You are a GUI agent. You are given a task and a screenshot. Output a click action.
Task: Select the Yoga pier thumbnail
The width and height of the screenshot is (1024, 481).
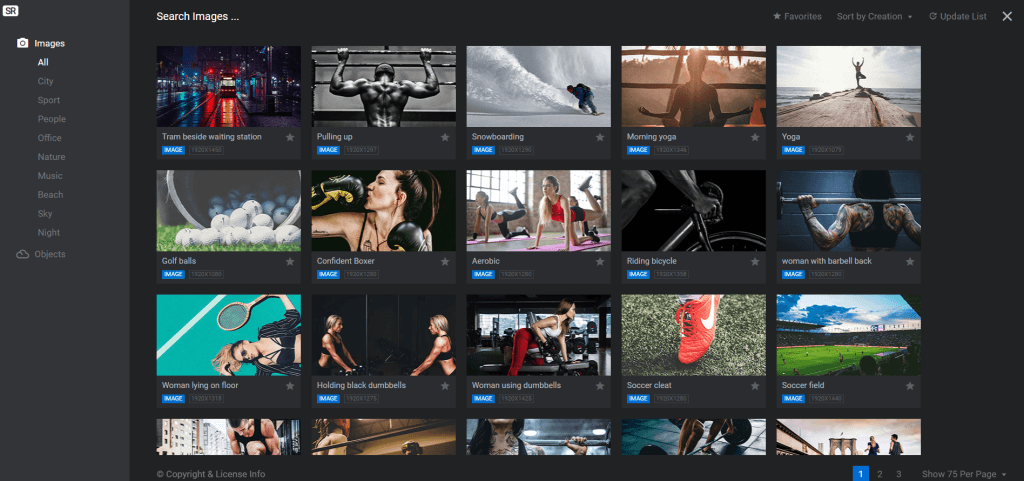(848, 86)
